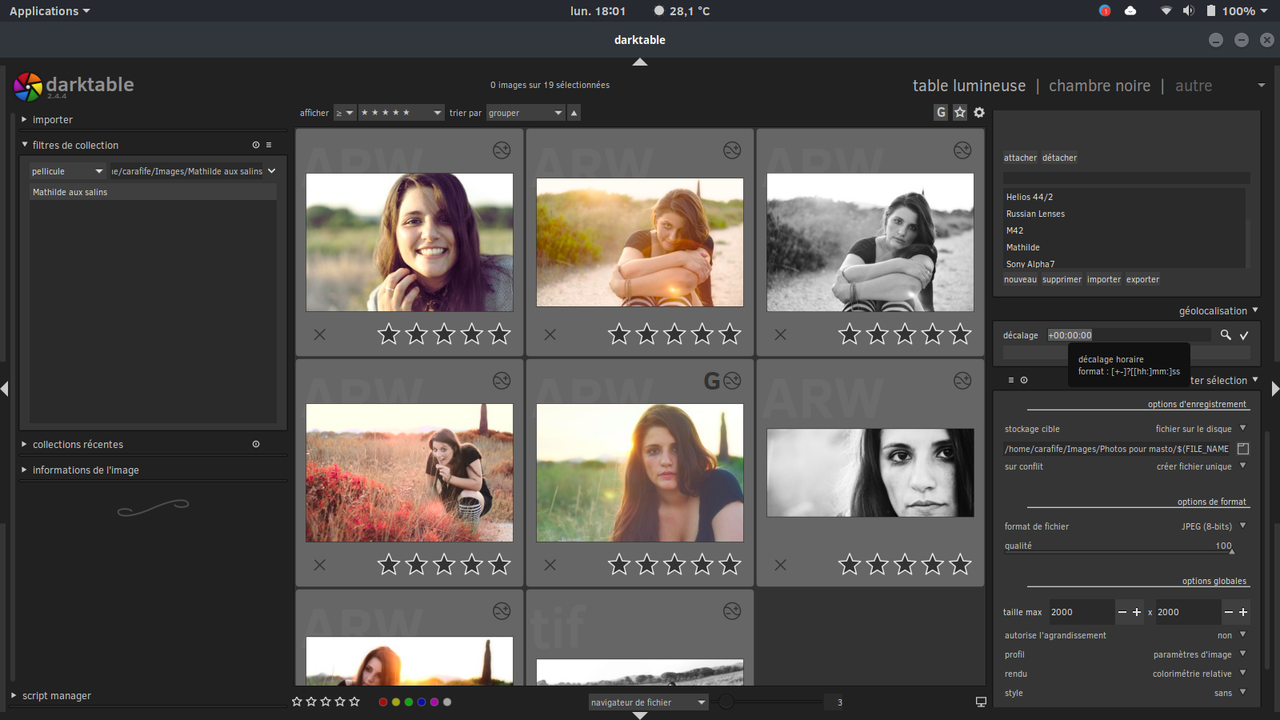Reset export module parameters

pyautogui.click(x=1024, y=380)
